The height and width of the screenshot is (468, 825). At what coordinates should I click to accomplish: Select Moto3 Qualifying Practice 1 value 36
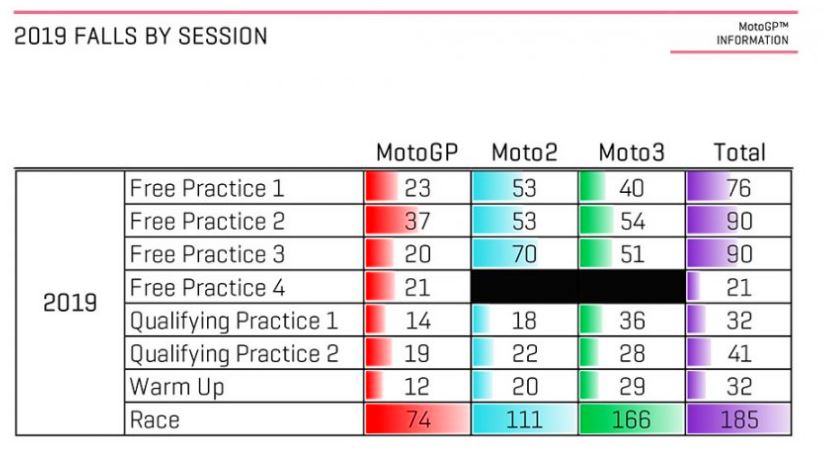(632, 321)
